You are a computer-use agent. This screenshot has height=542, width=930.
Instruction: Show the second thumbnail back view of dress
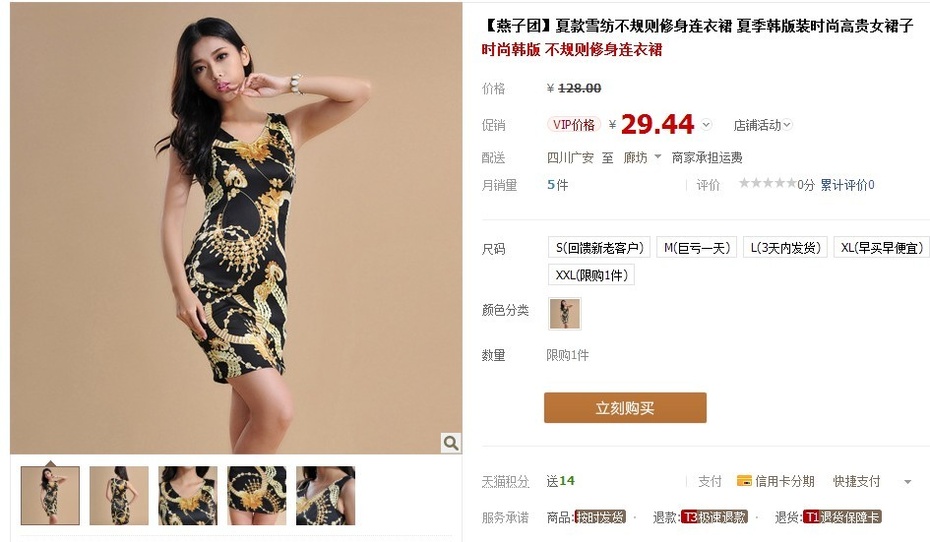coord(119,495)
